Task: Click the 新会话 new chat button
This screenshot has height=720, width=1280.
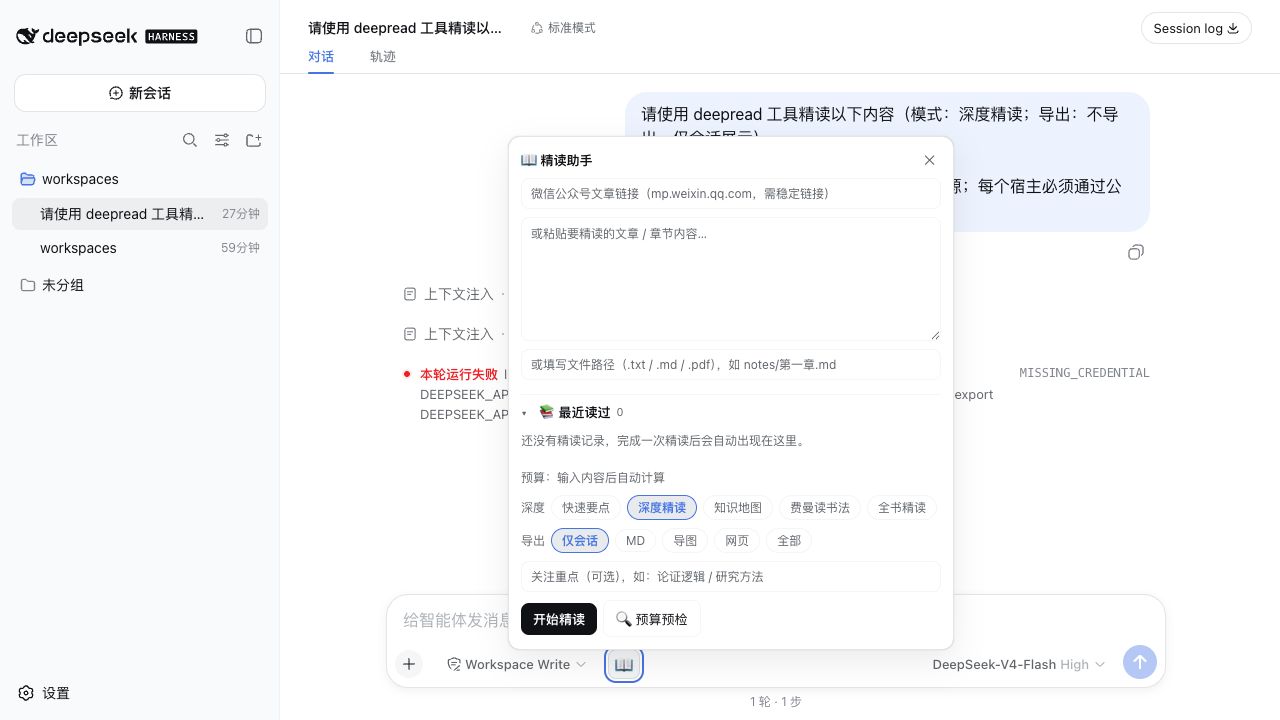Action: click(x=140, y=93)
